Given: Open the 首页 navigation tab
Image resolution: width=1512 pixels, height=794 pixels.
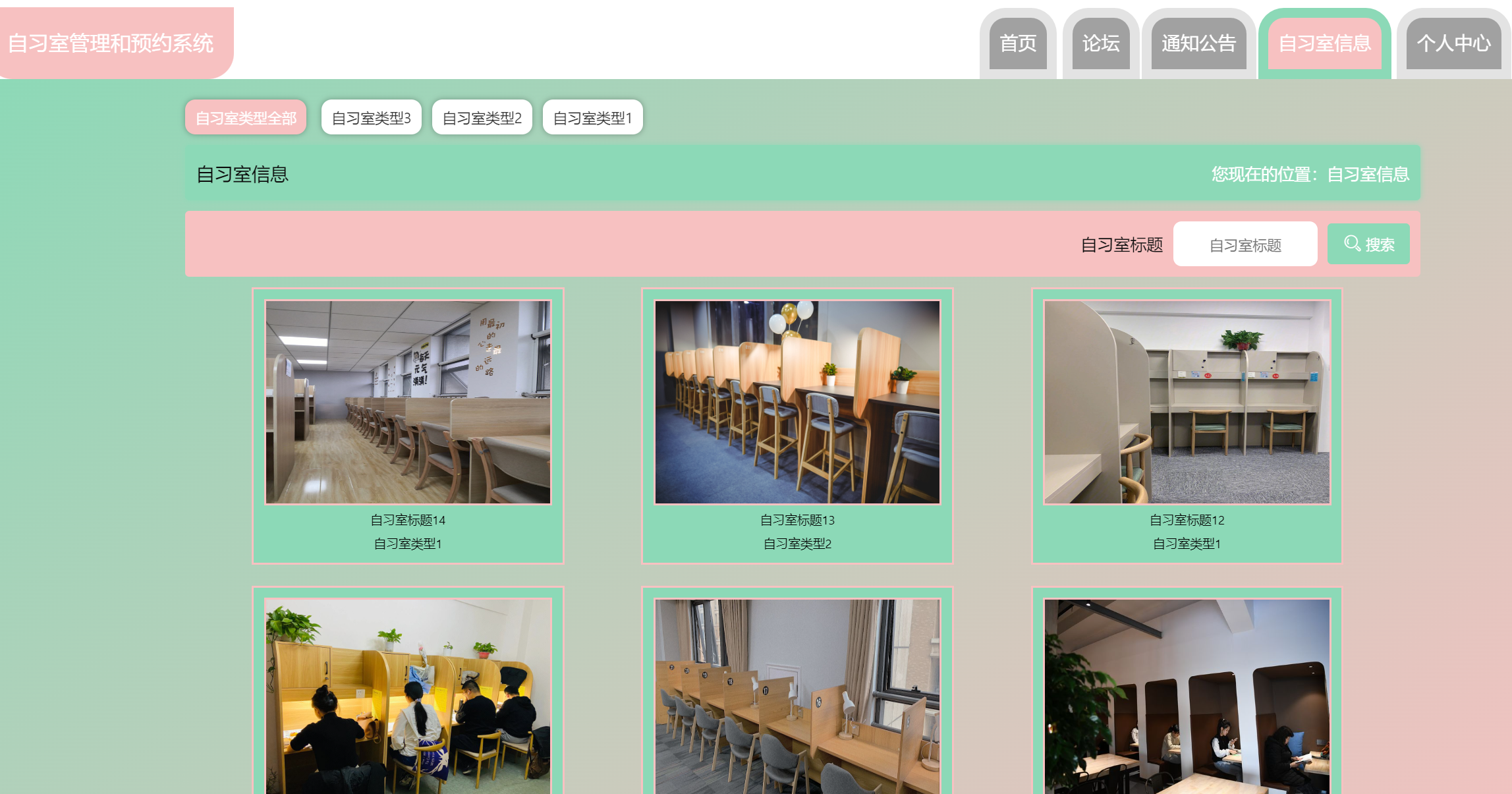Looking at the screenshot, I should click(x=1018, y=43).
